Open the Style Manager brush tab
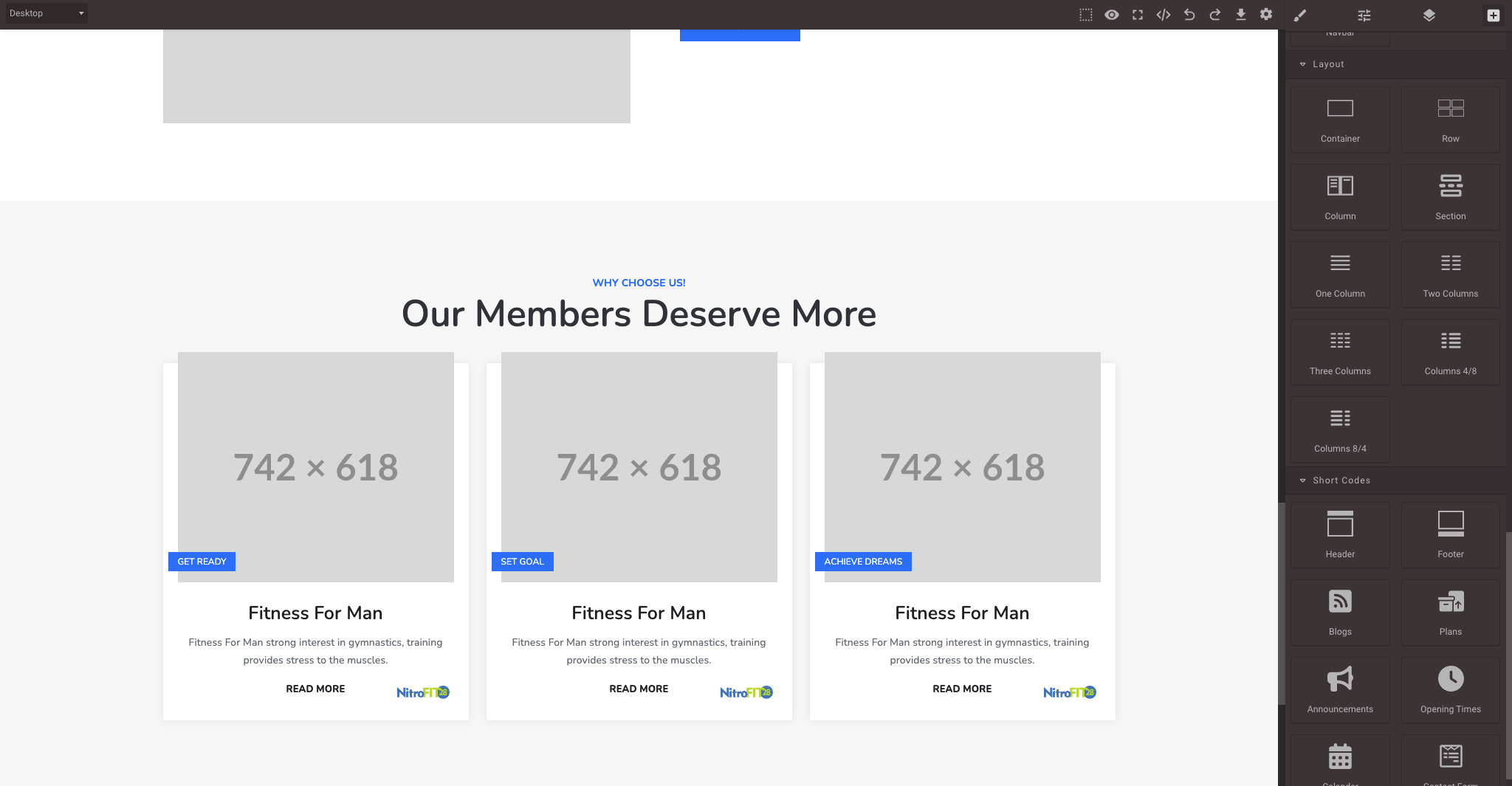The height and width of the screenshot is (786, 1512). point(1300,15)
